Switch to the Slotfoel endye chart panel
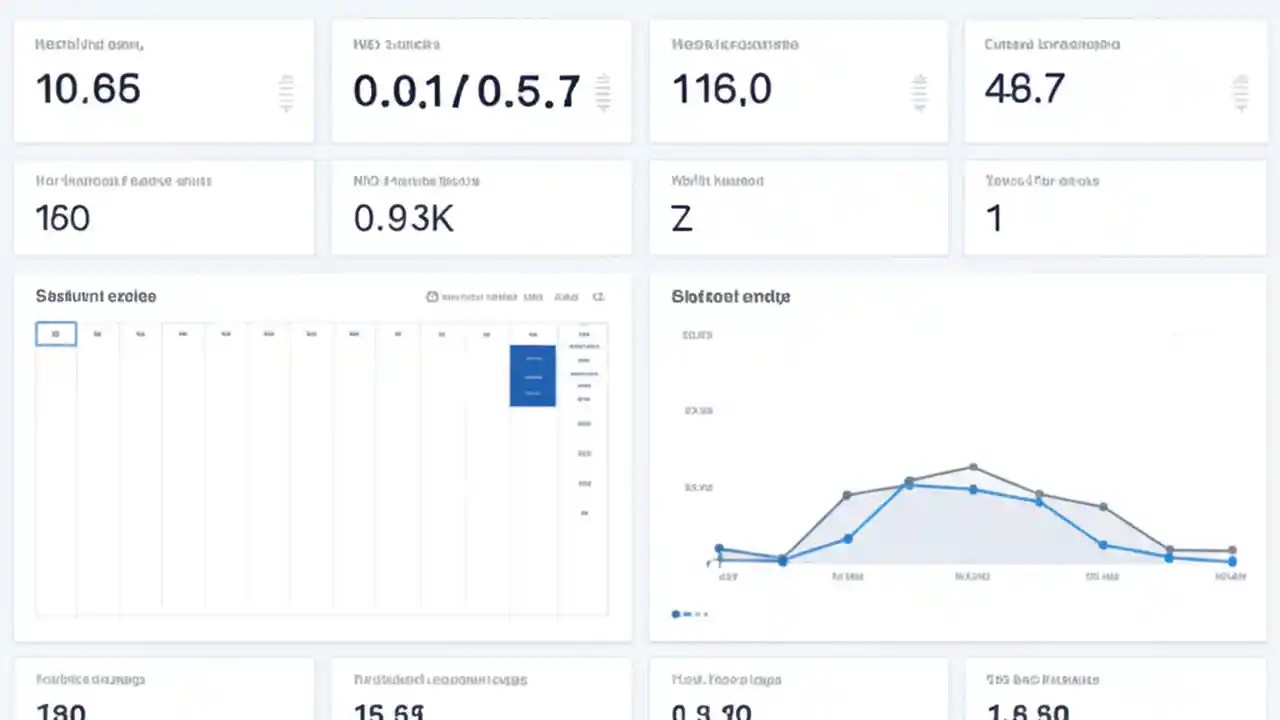The width and height of the screenshot is (1280, 720). click(x=730, y=296)
